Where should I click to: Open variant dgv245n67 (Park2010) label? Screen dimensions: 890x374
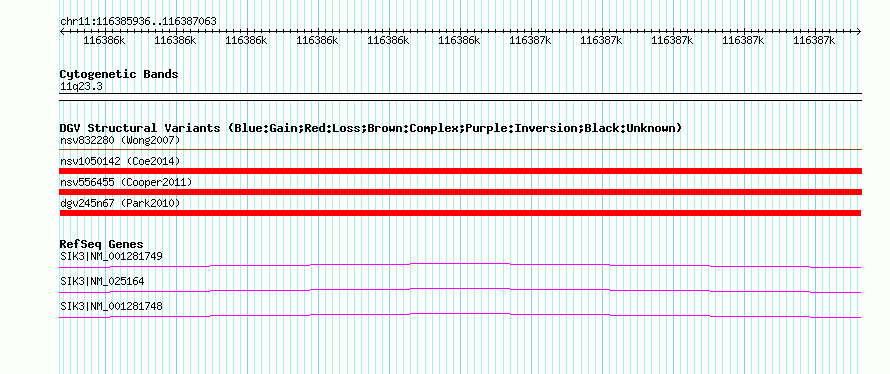pyautogui.click(x=120, y=203)
